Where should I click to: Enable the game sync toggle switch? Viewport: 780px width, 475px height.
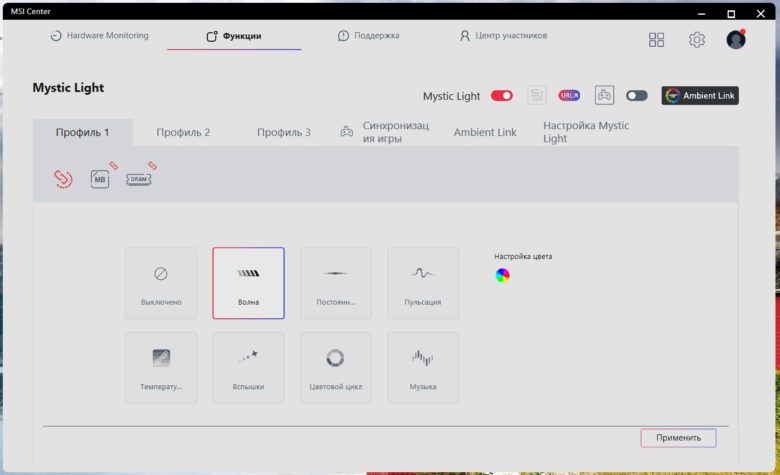637,95
